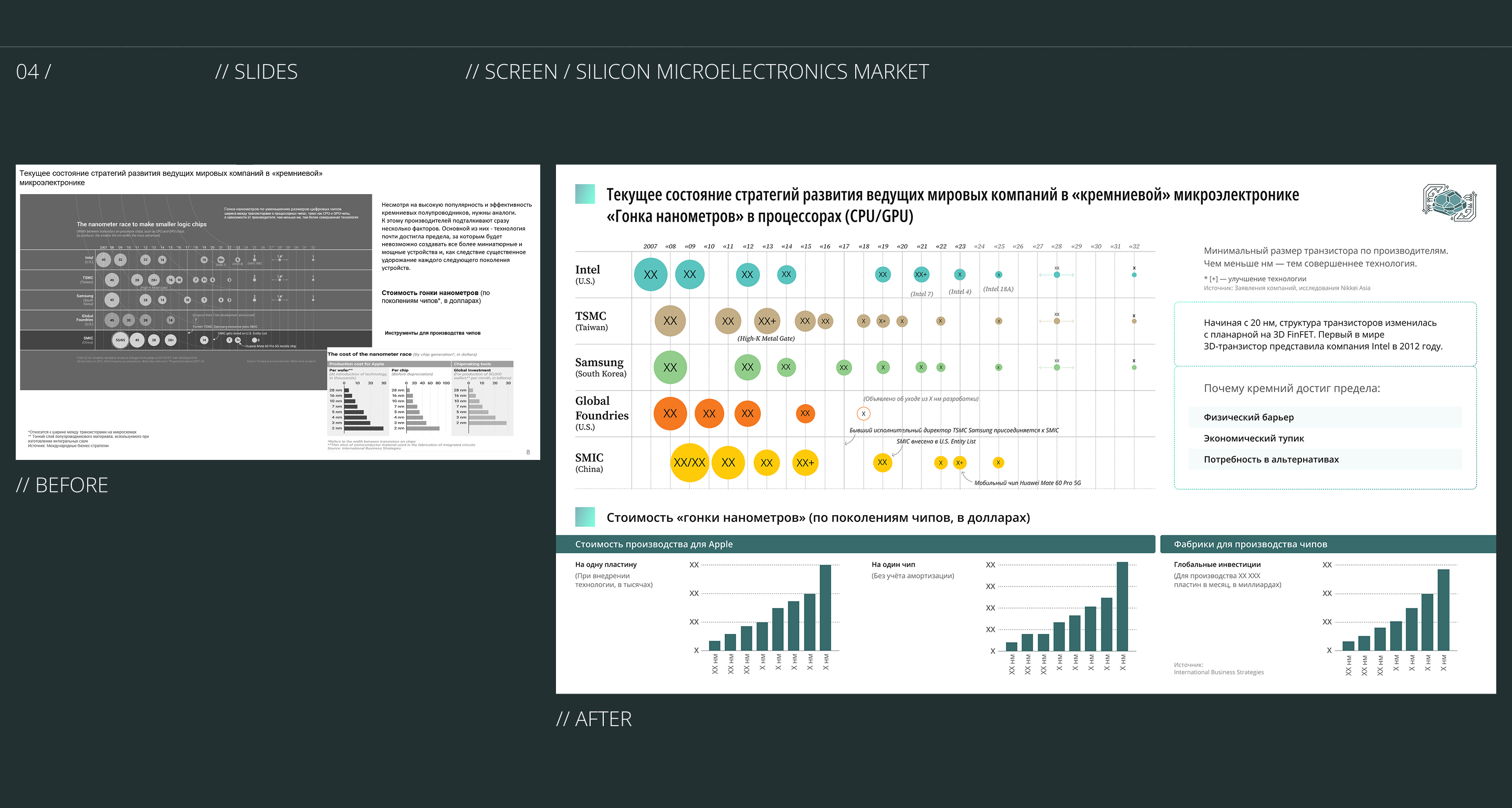Screen dimensions: 1512x808
Task: Select Samsung's first large green XX bubble
Action: pos(670,368)
